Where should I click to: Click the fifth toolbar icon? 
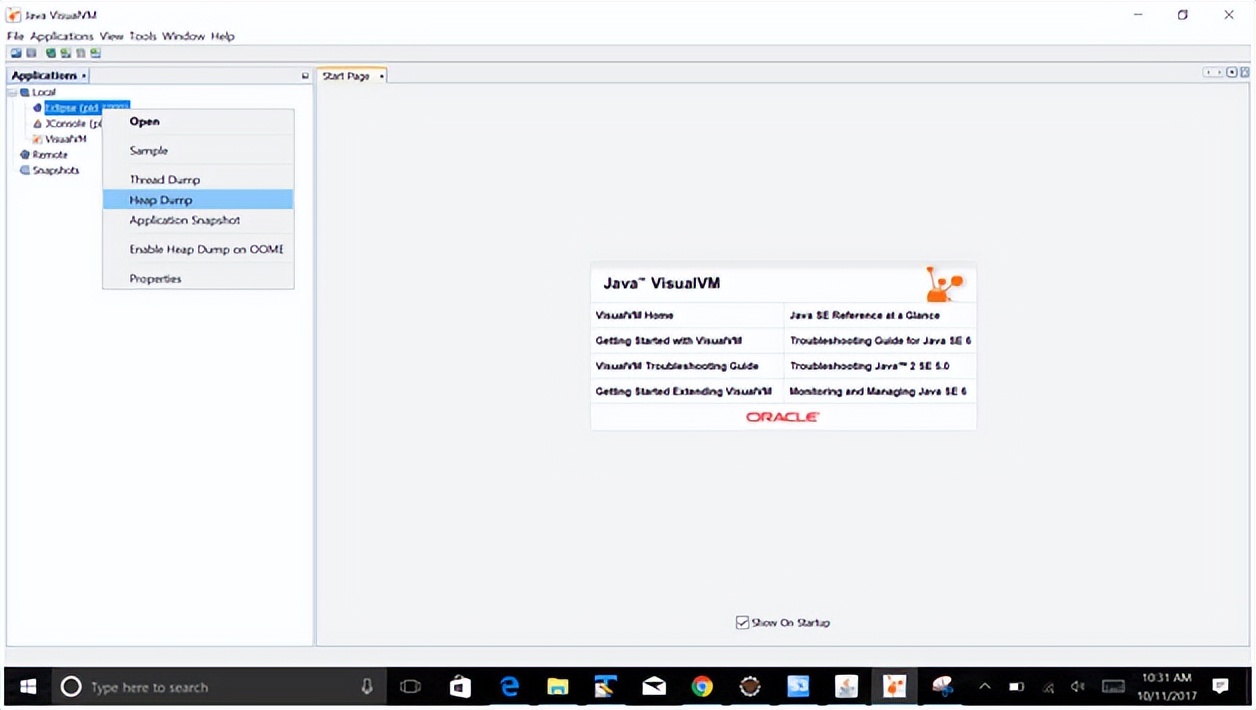coord(81,53)
